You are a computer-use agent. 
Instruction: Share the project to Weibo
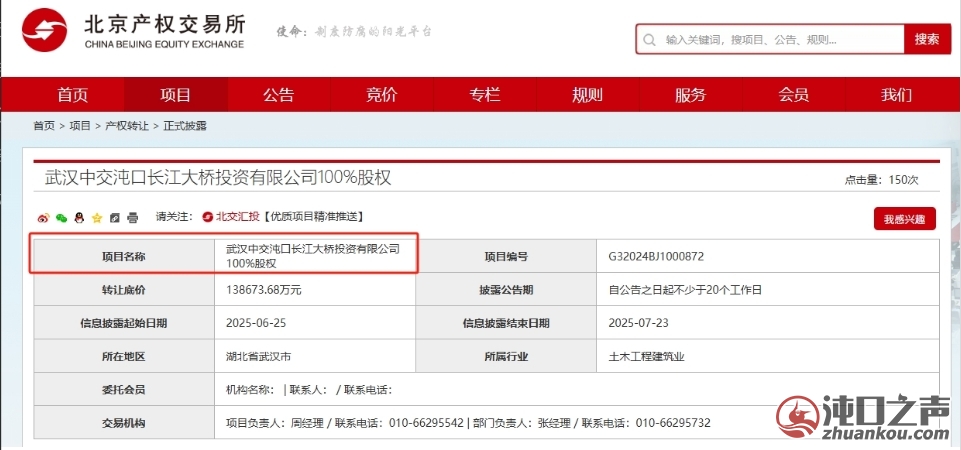click(x=43, y=218)
